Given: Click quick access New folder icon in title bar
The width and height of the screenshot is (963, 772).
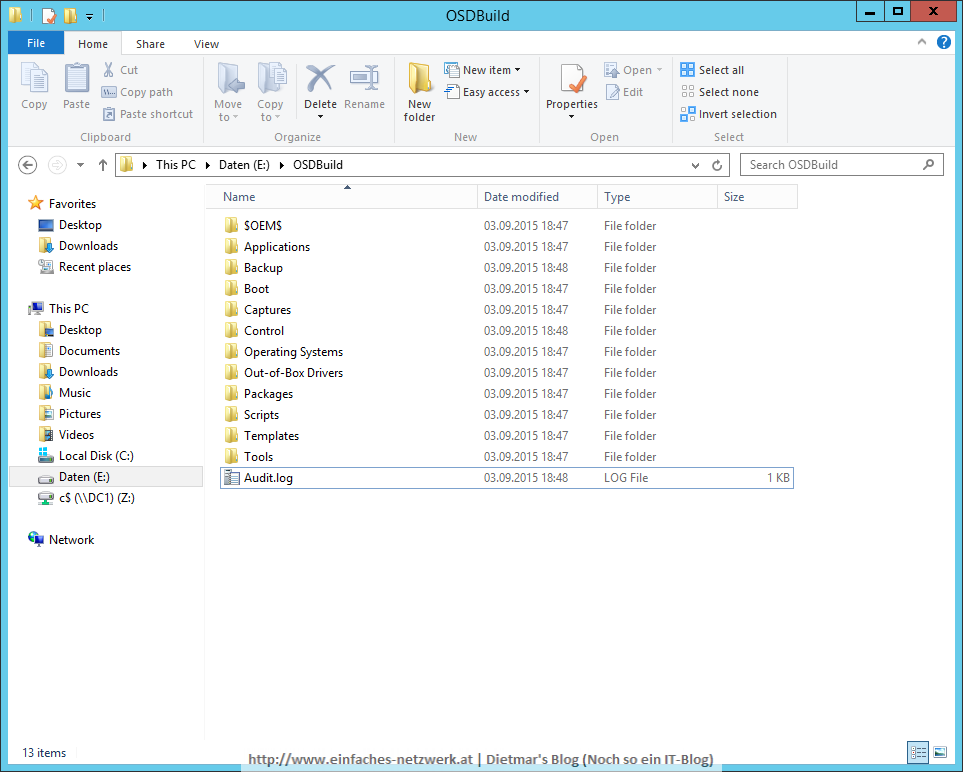Looking at the screenshot, I should point(70,15).
